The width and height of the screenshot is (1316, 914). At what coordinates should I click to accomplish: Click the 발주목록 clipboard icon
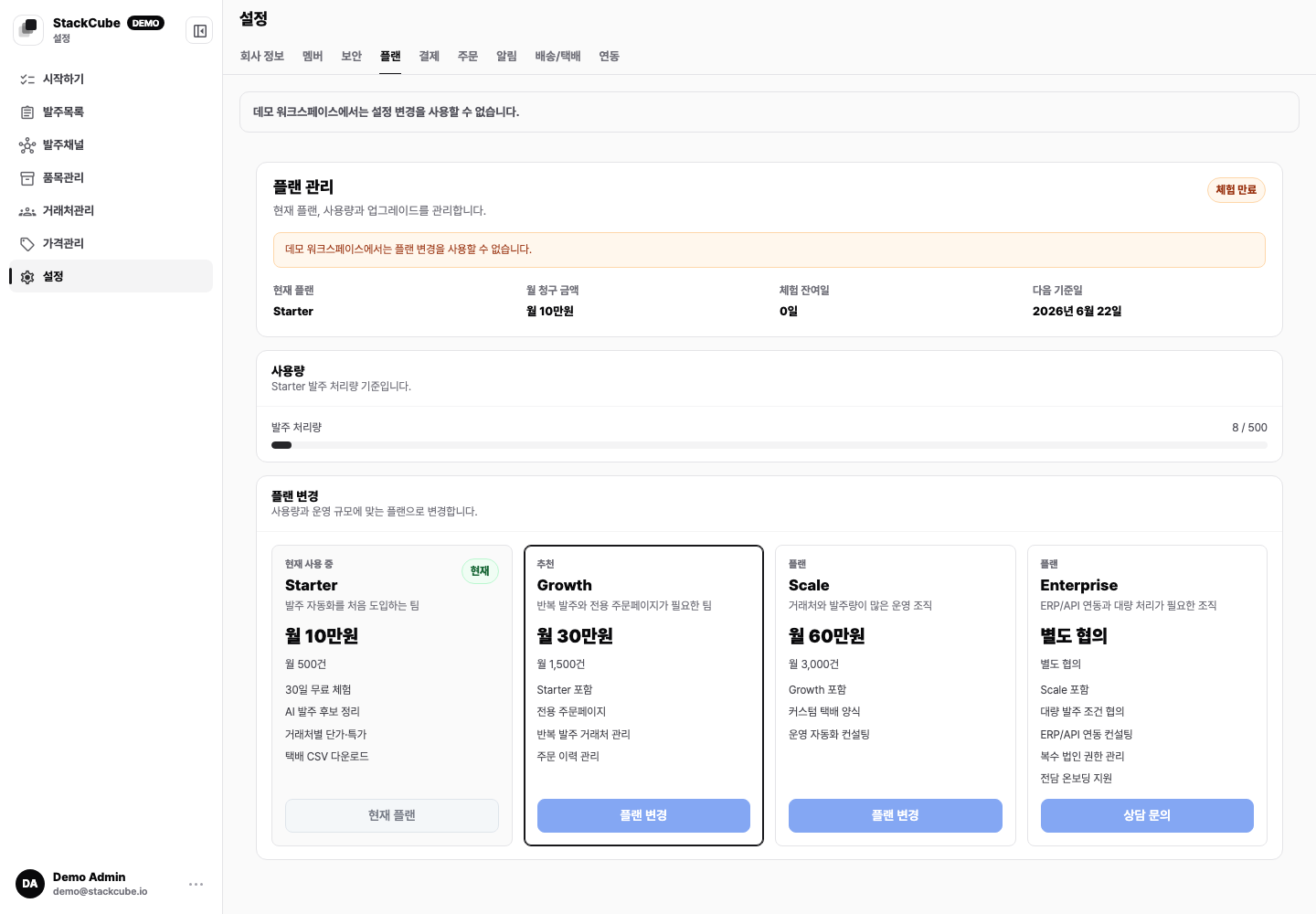coord(27,112)
